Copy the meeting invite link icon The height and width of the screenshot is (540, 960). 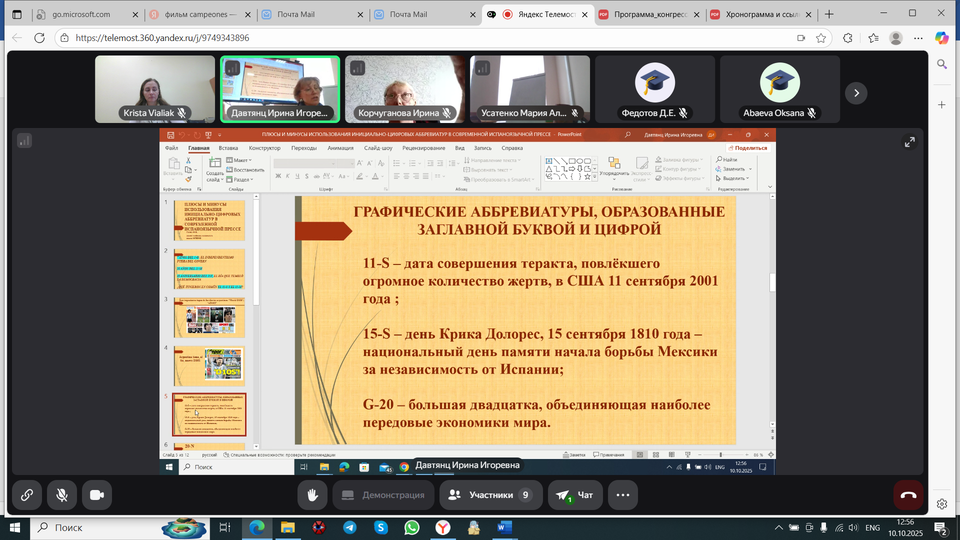26,495
